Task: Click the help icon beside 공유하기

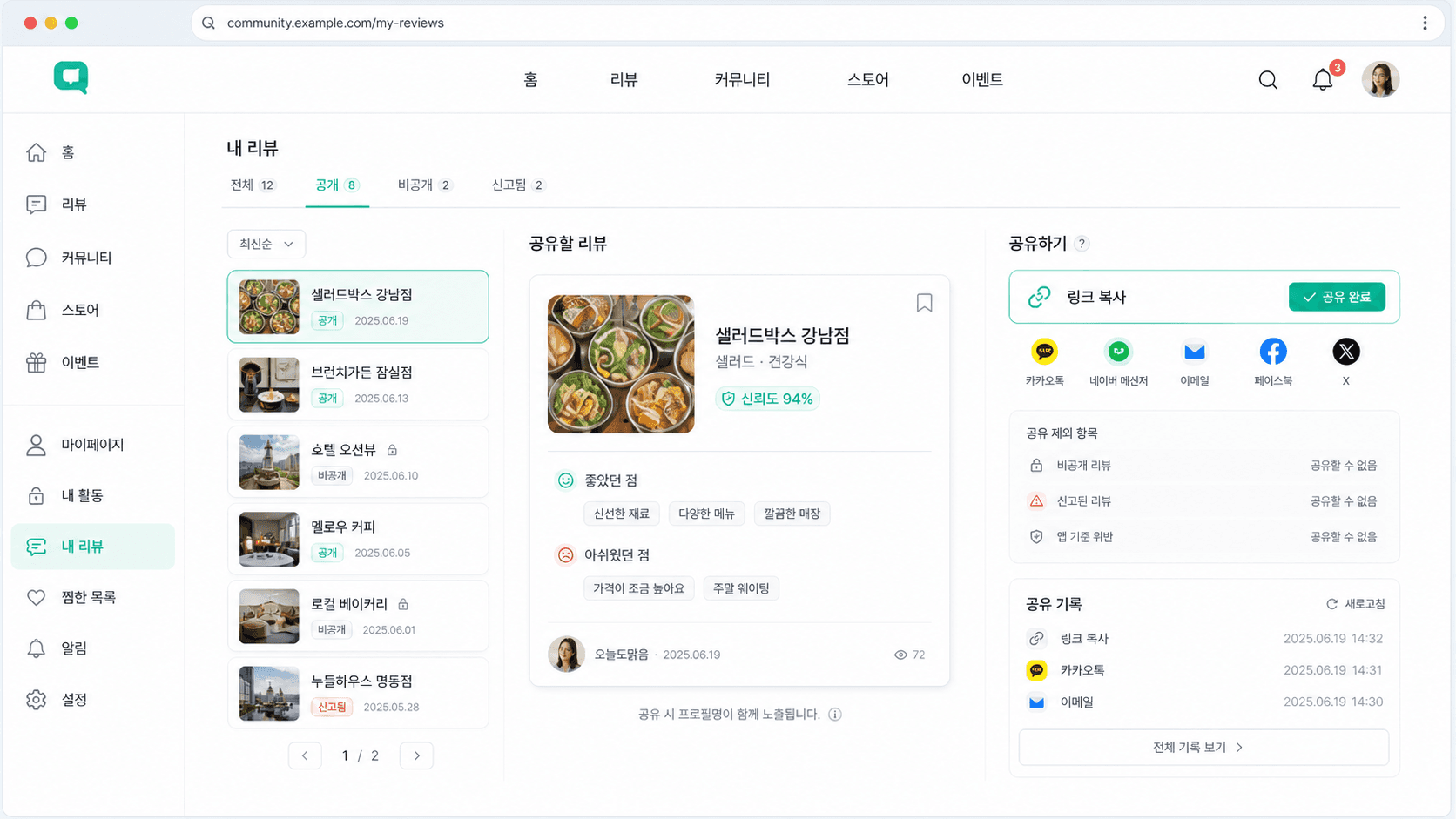Action: pos(1082,244)
